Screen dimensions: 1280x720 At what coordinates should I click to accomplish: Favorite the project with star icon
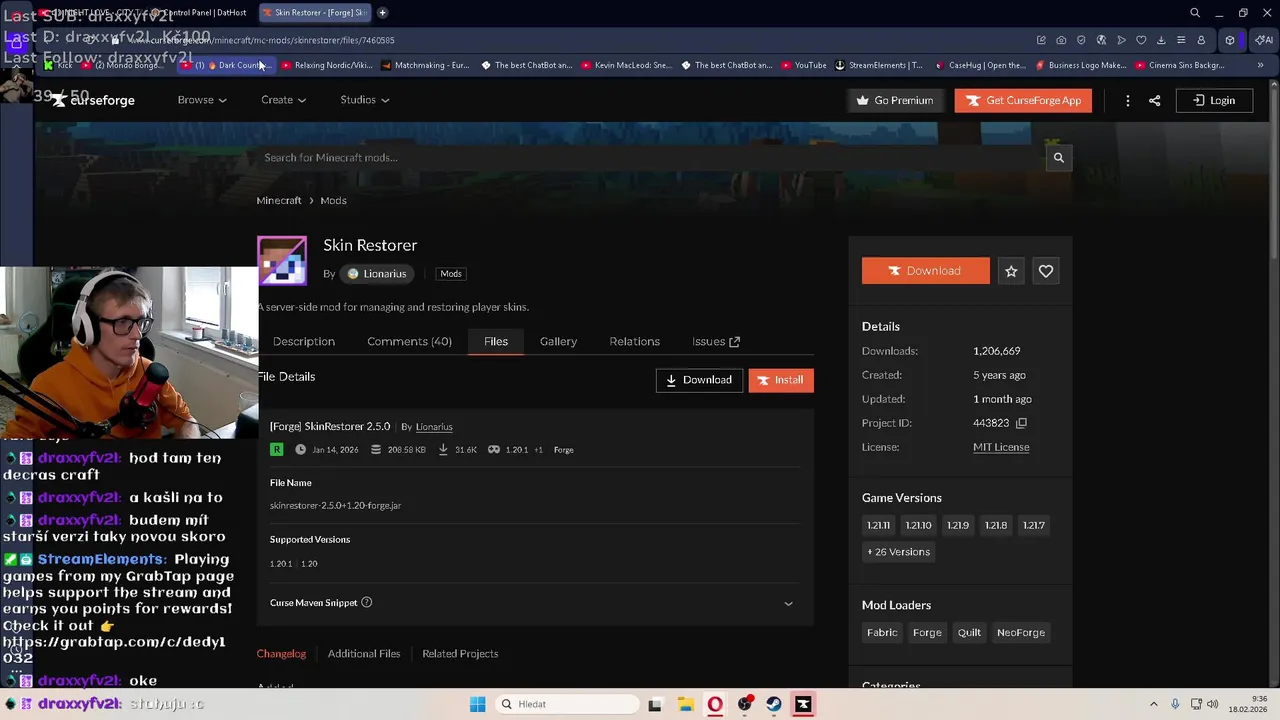pos(1011,271)
